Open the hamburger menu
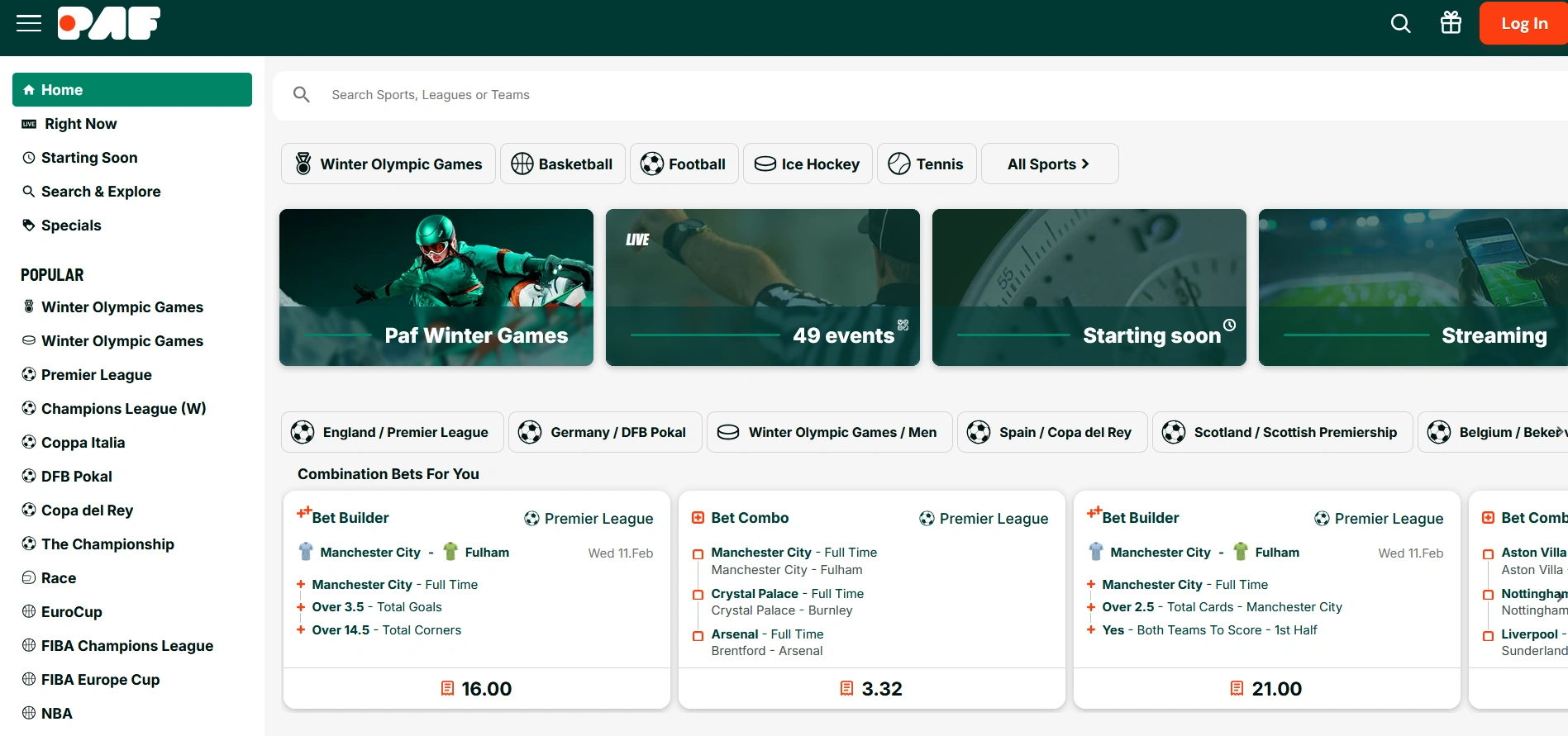 29,23
